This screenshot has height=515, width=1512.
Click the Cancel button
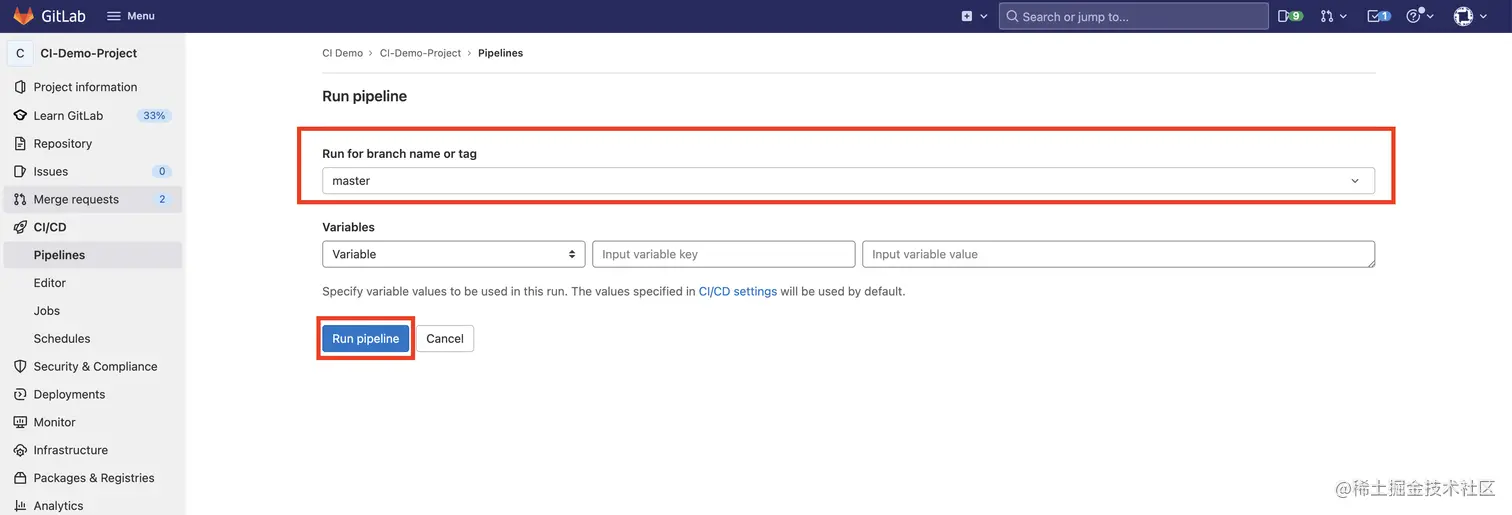(x=445, y=339)
